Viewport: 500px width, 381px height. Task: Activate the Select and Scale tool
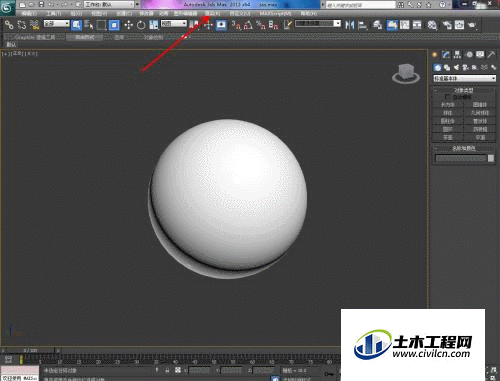coord(153,25)
